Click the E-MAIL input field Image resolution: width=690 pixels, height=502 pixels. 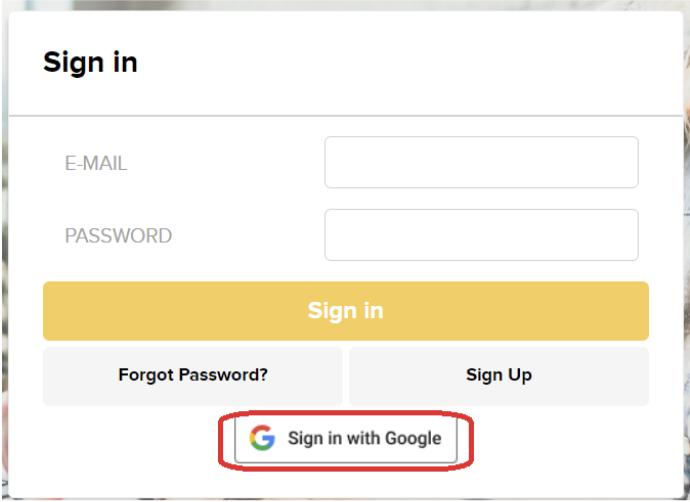(x=481, y=162)
